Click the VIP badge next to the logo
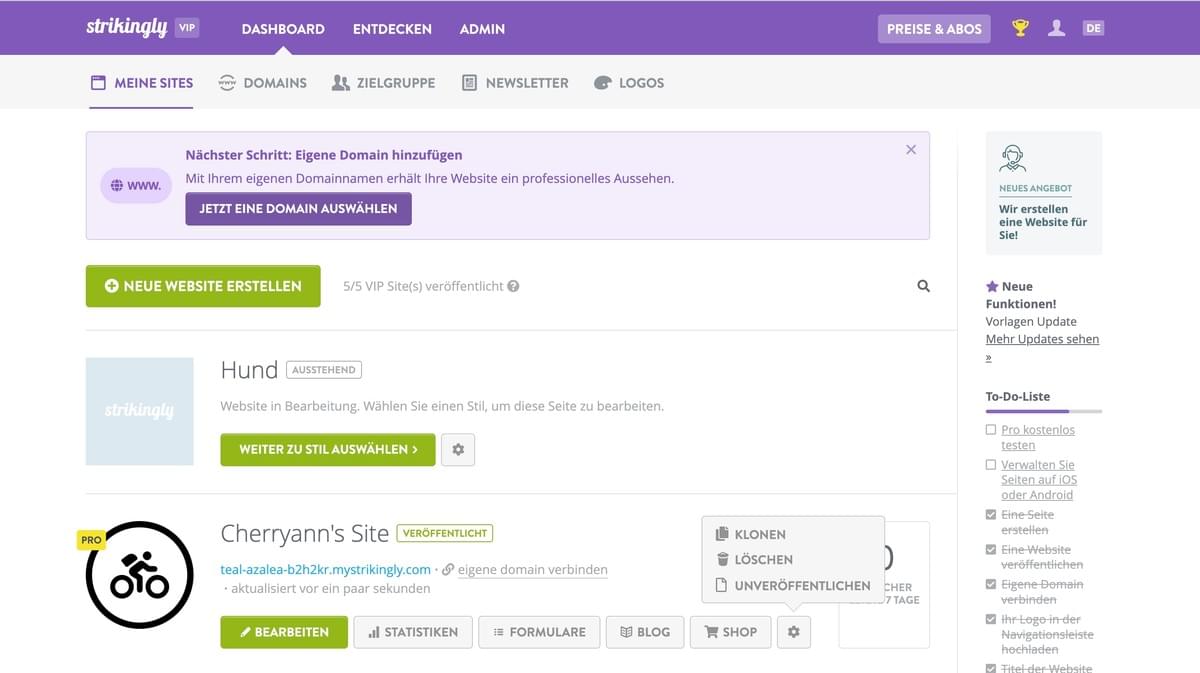 (186, 28)
